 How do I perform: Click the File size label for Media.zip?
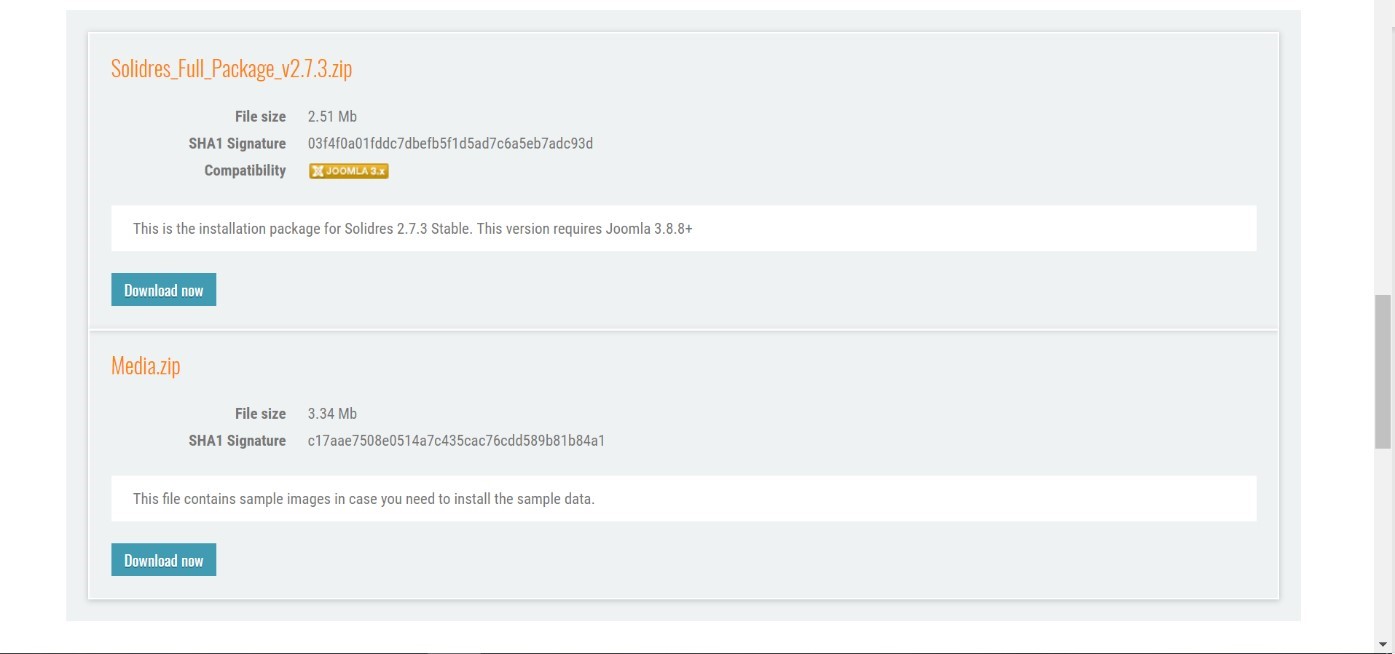260,414
